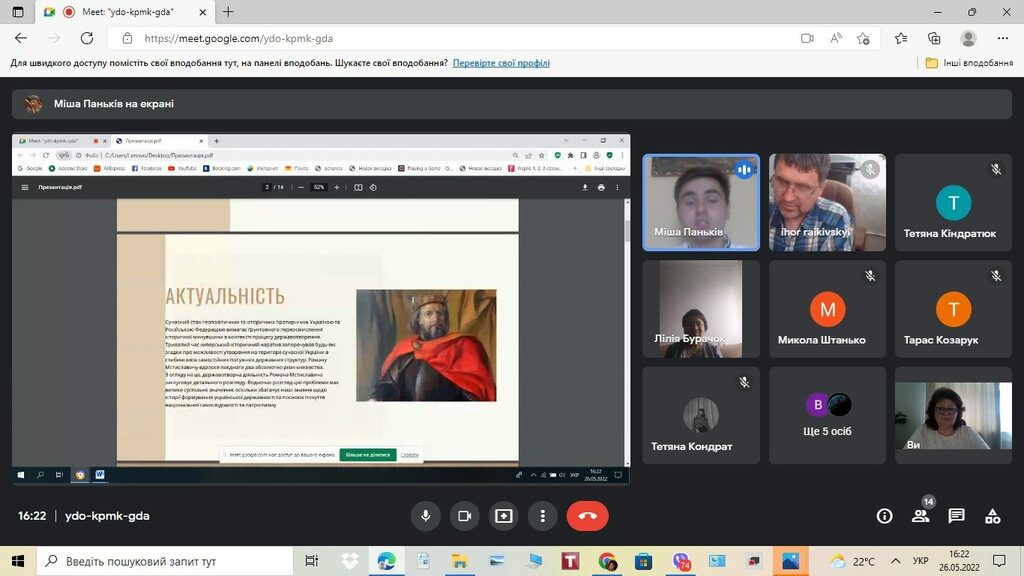Image resolution: width=1024 pixels, height=576 pixels.
Task: Toggle the camera in the call bar
Action: click(x=464, y=516)
